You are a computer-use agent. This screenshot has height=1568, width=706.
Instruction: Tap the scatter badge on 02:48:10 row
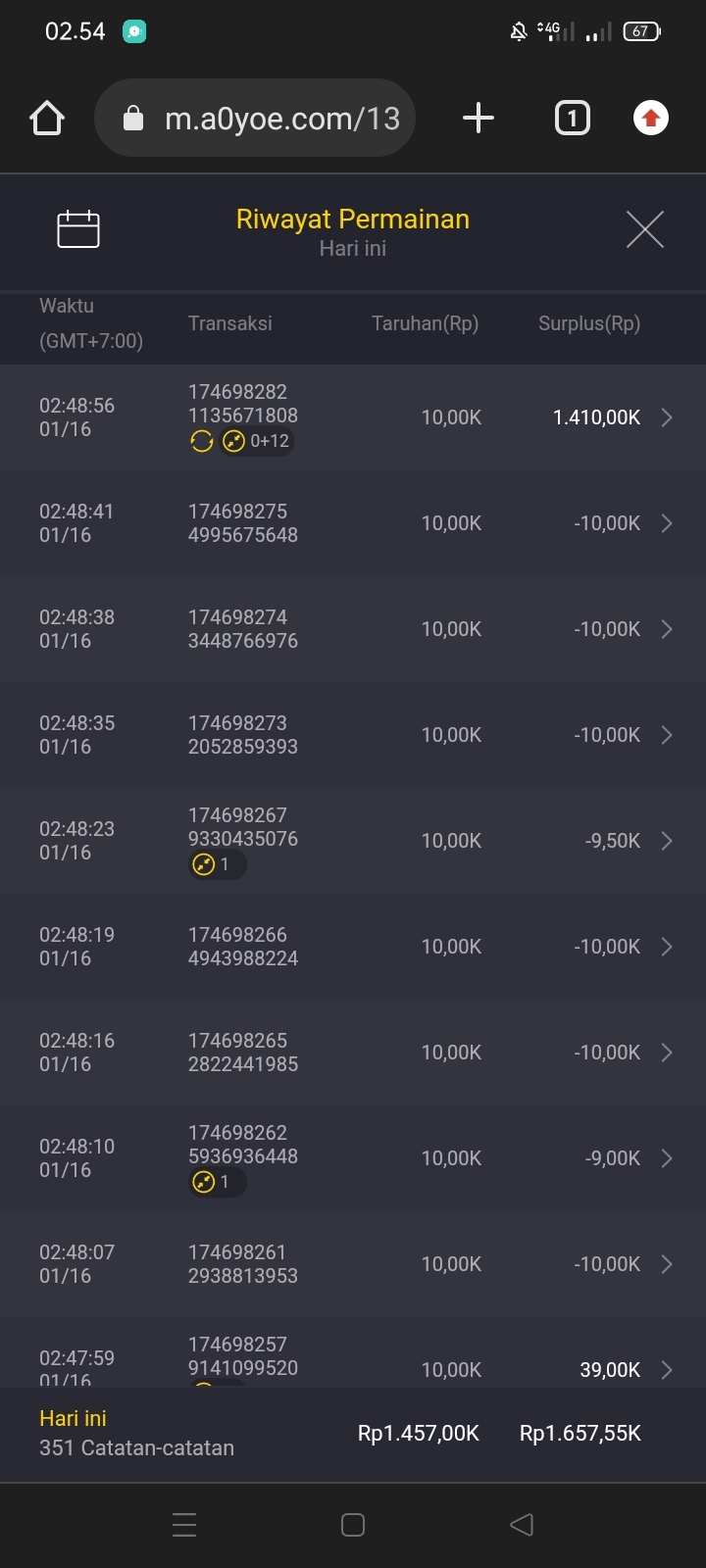tap(216, 1182)
